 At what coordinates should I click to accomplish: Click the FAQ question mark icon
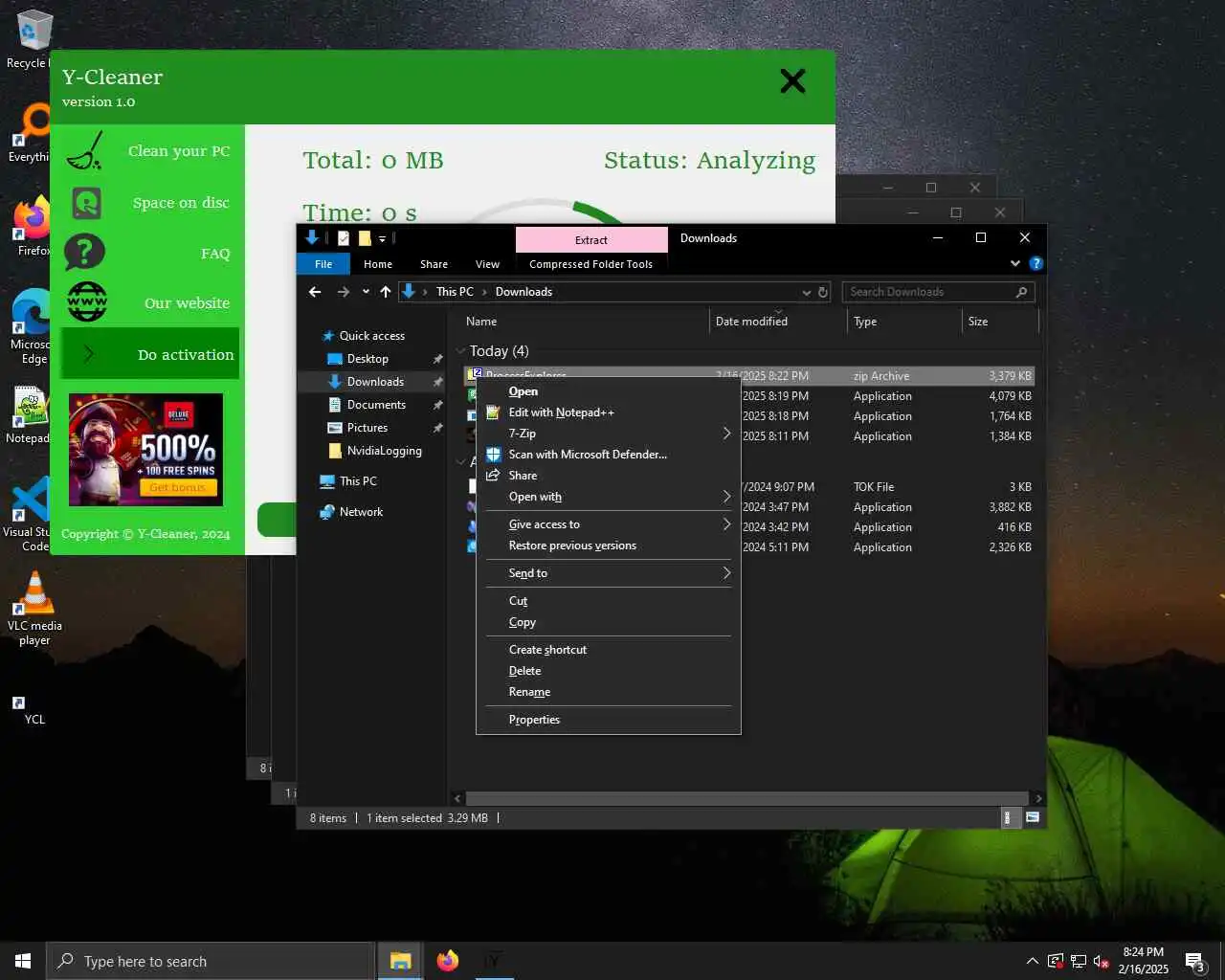pos(85,253)
